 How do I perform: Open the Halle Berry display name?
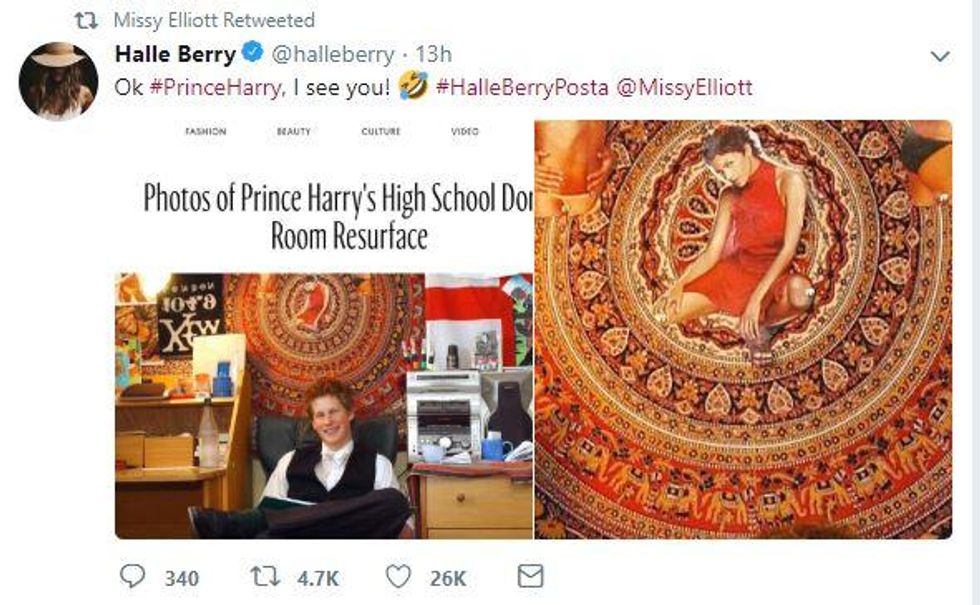coord(175,54)
